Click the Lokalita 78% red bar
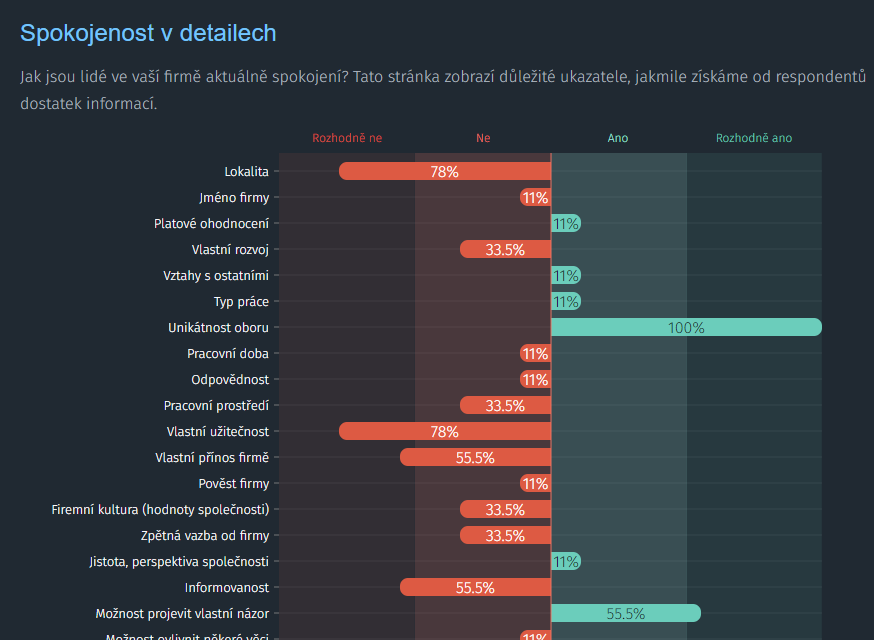Image resolution: width=874 pixels, height=640 pixels. (445, 171)
